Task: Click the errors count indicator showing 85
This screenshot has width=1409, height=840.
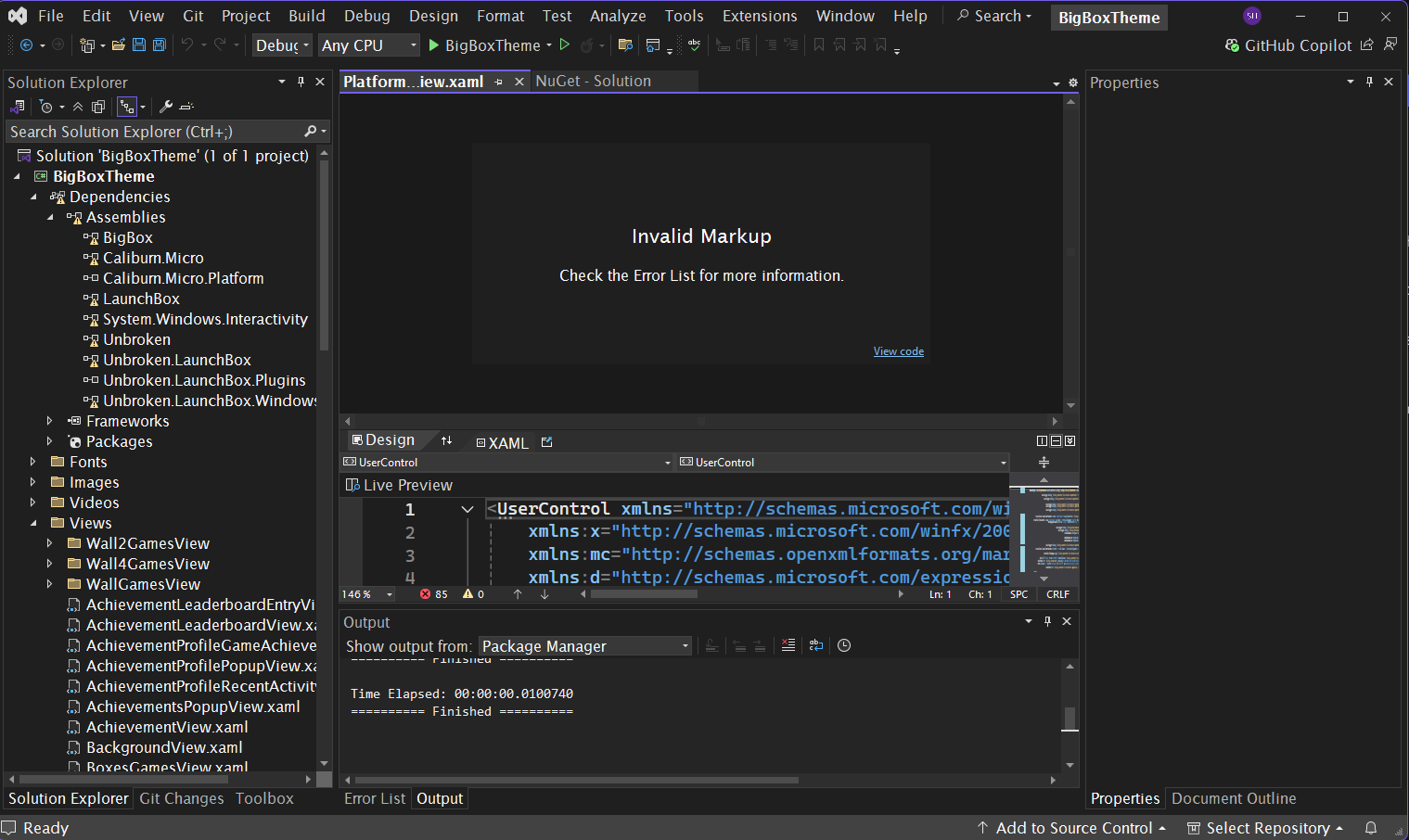Action: tap(434, 594)
